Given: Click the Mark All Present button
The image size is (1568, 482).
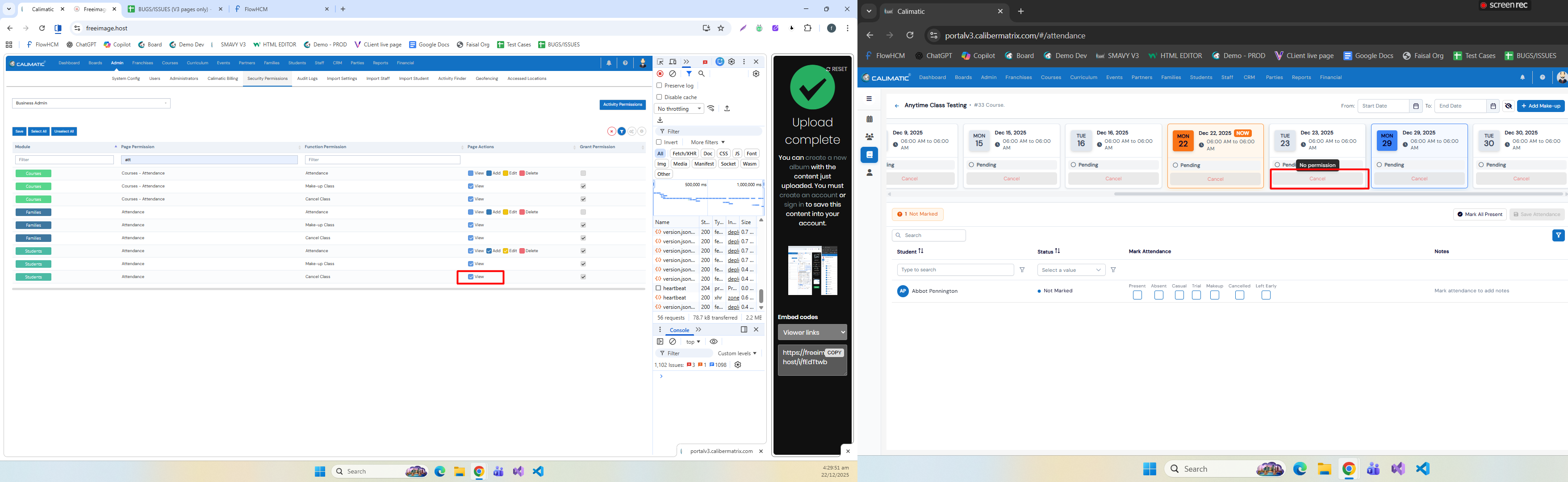Looking at the screenshot, I should coord(1480,214).
